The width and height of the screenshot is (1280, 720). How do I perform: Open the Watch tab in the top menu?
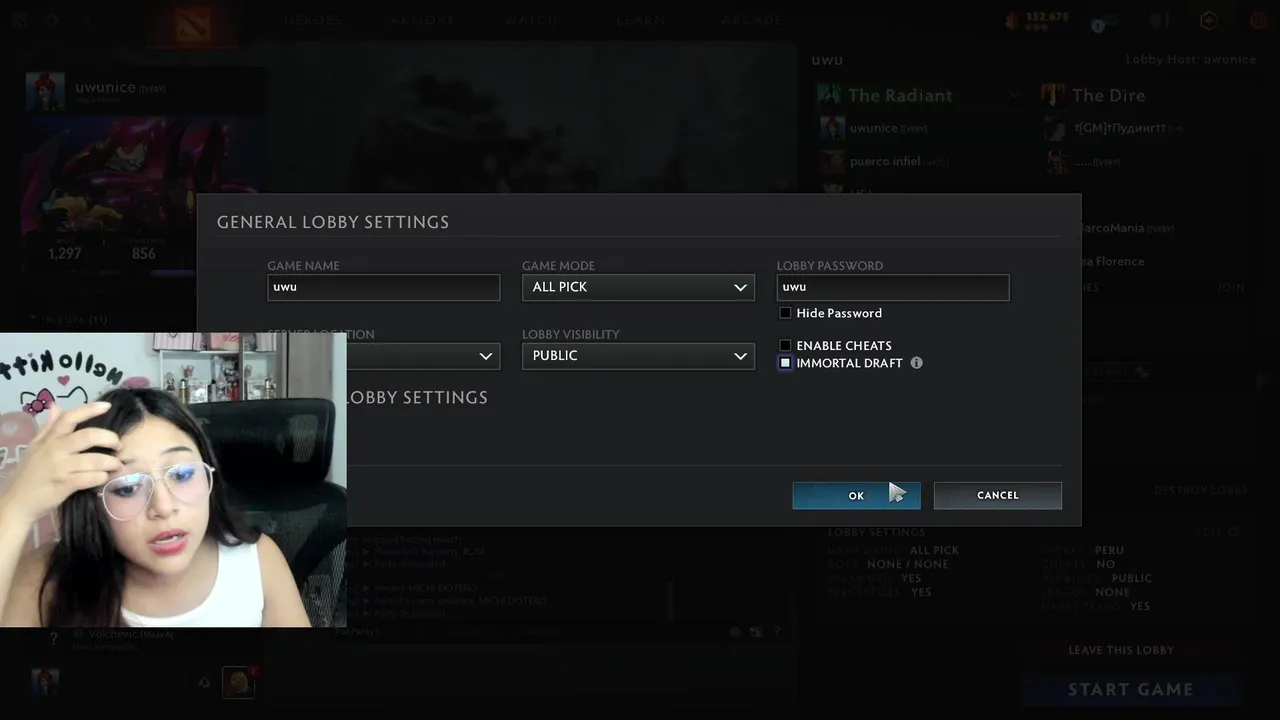tap(531, 20)
